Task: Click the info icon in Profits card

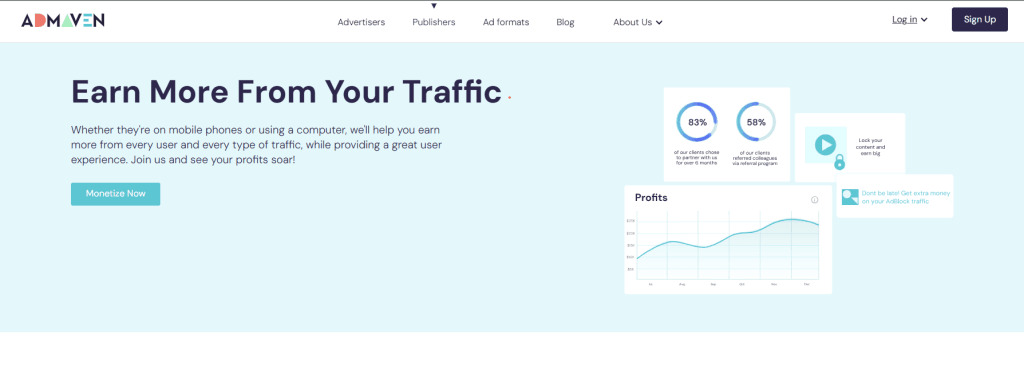Action: pyautogui.click(x=814, y=200)
